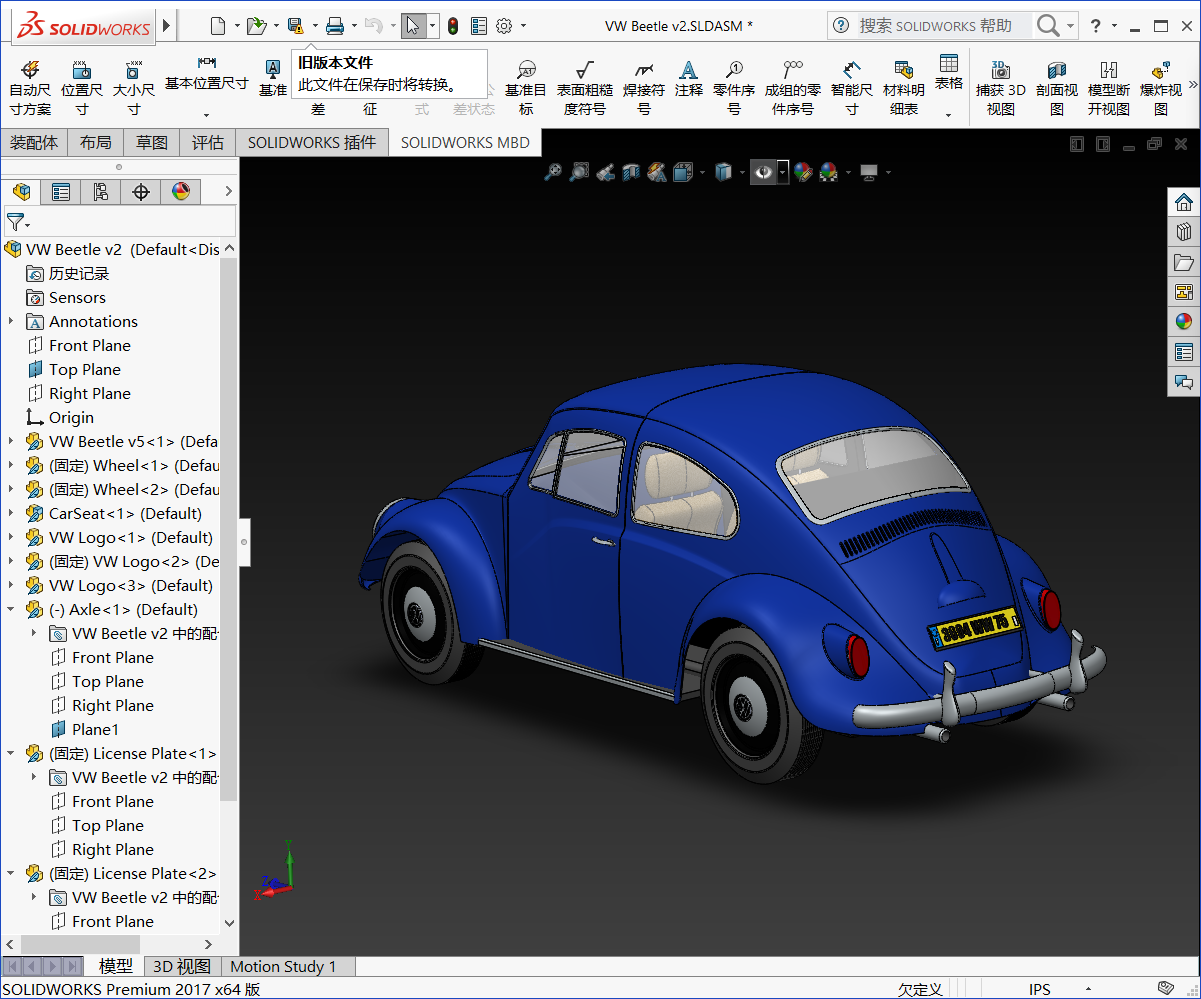Click the Apply Scene icon in view toolbar
The height and width of the screenshot is (999, 1201).
828,172
